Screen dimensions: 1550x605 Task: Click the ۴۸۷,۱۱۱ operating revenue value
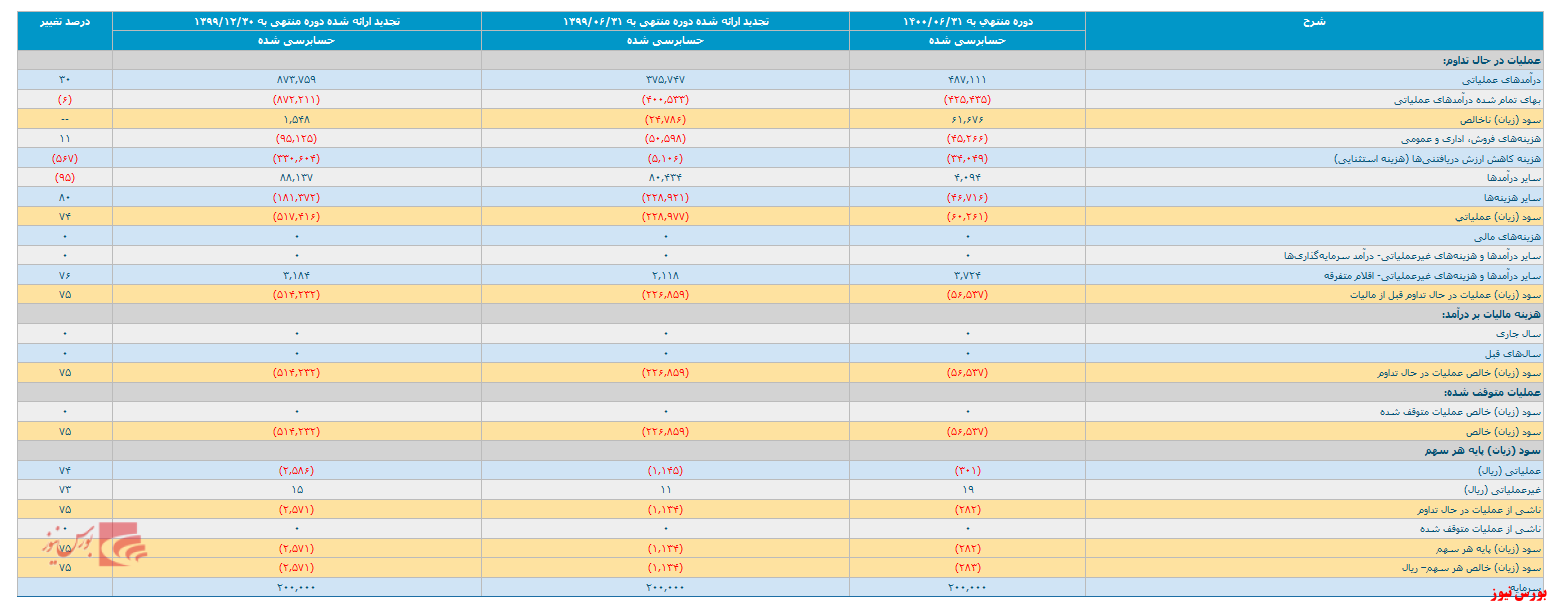[x=967, y=80]
